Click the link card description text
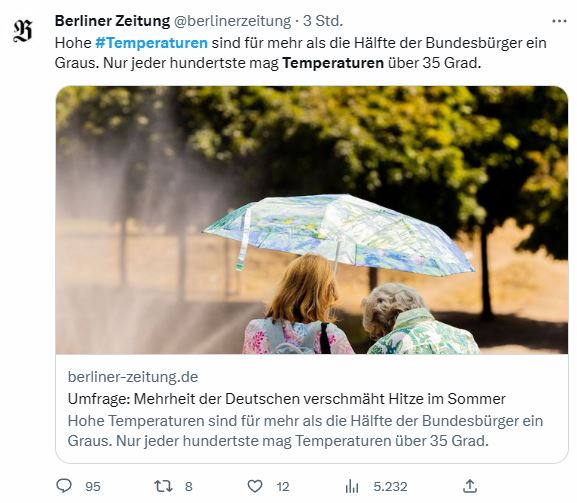 click(305, 431)
